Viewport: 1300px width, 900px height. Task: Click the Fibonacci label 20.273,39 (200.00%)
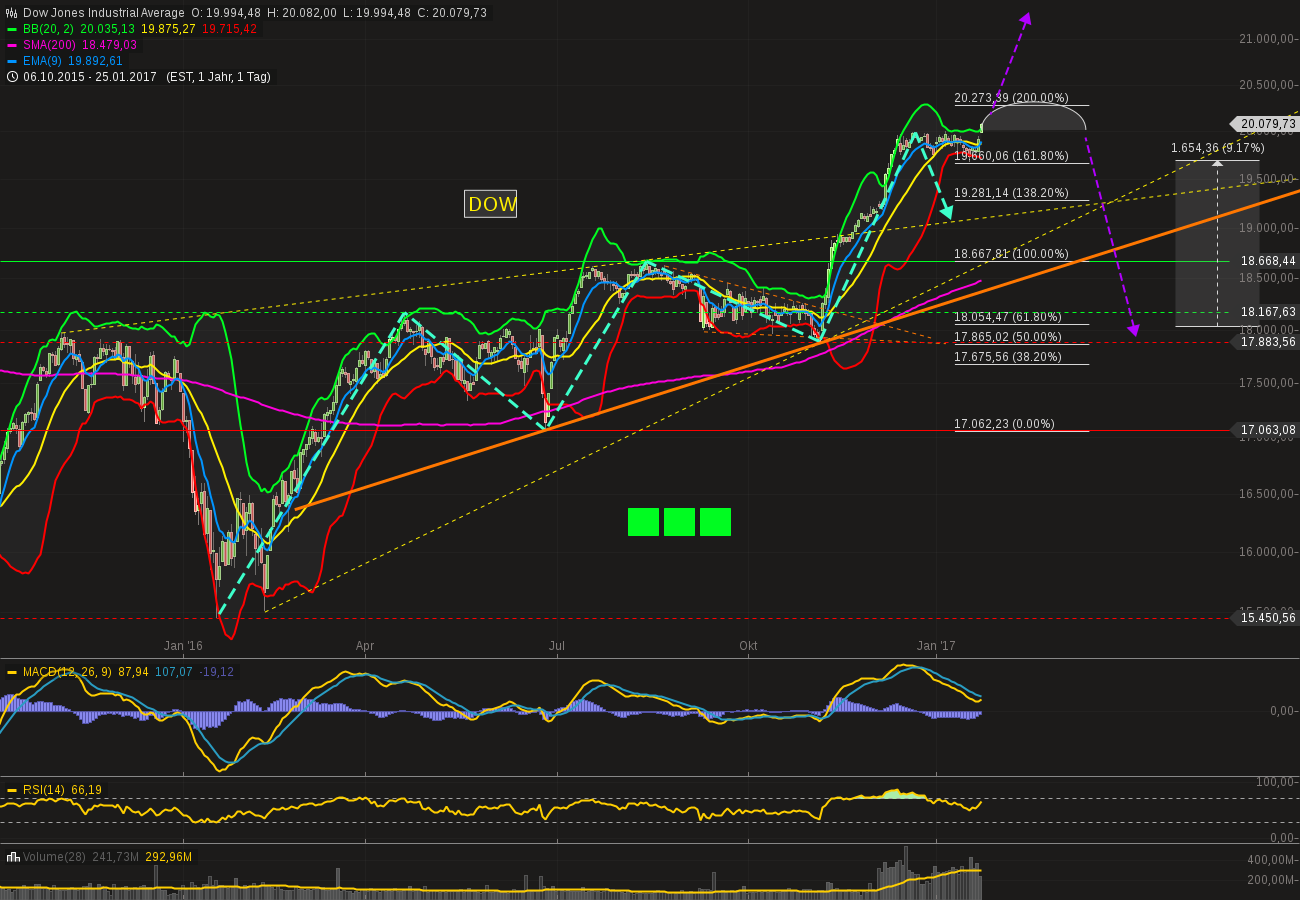1011,98
